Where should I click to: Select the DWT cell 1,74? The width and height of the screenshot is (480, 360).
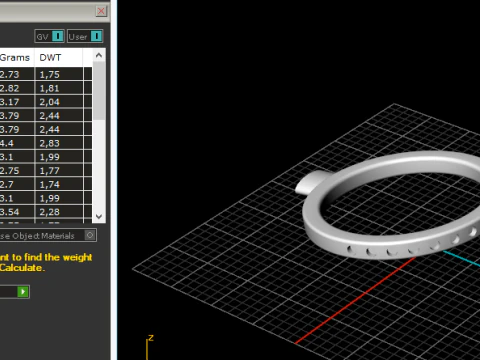(x=59, y=184)
